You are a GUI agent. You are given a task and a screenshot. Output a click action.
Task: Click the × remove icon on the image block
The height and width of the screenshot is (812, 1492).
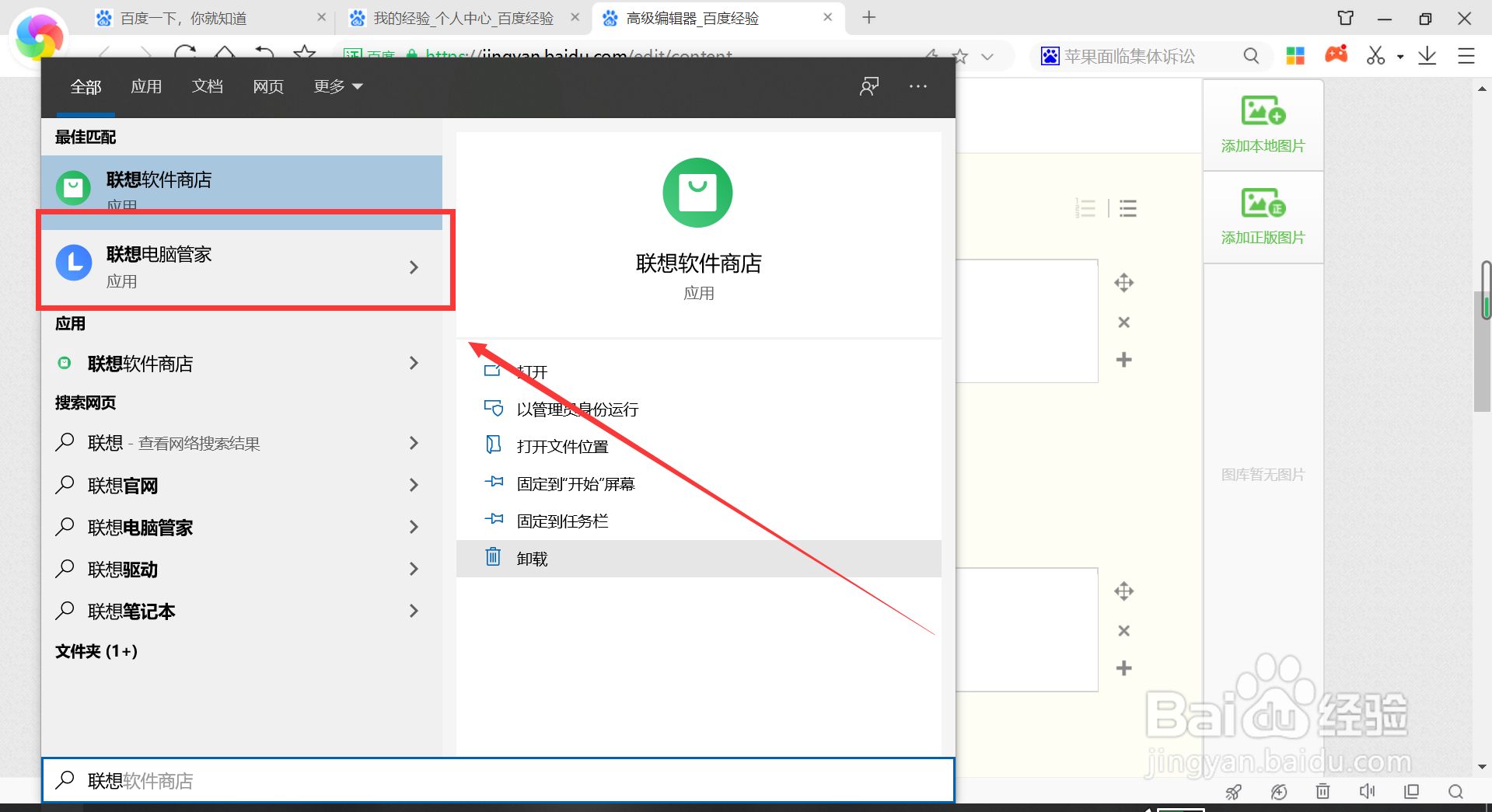pyautogui.click(x=1123, y=322)
